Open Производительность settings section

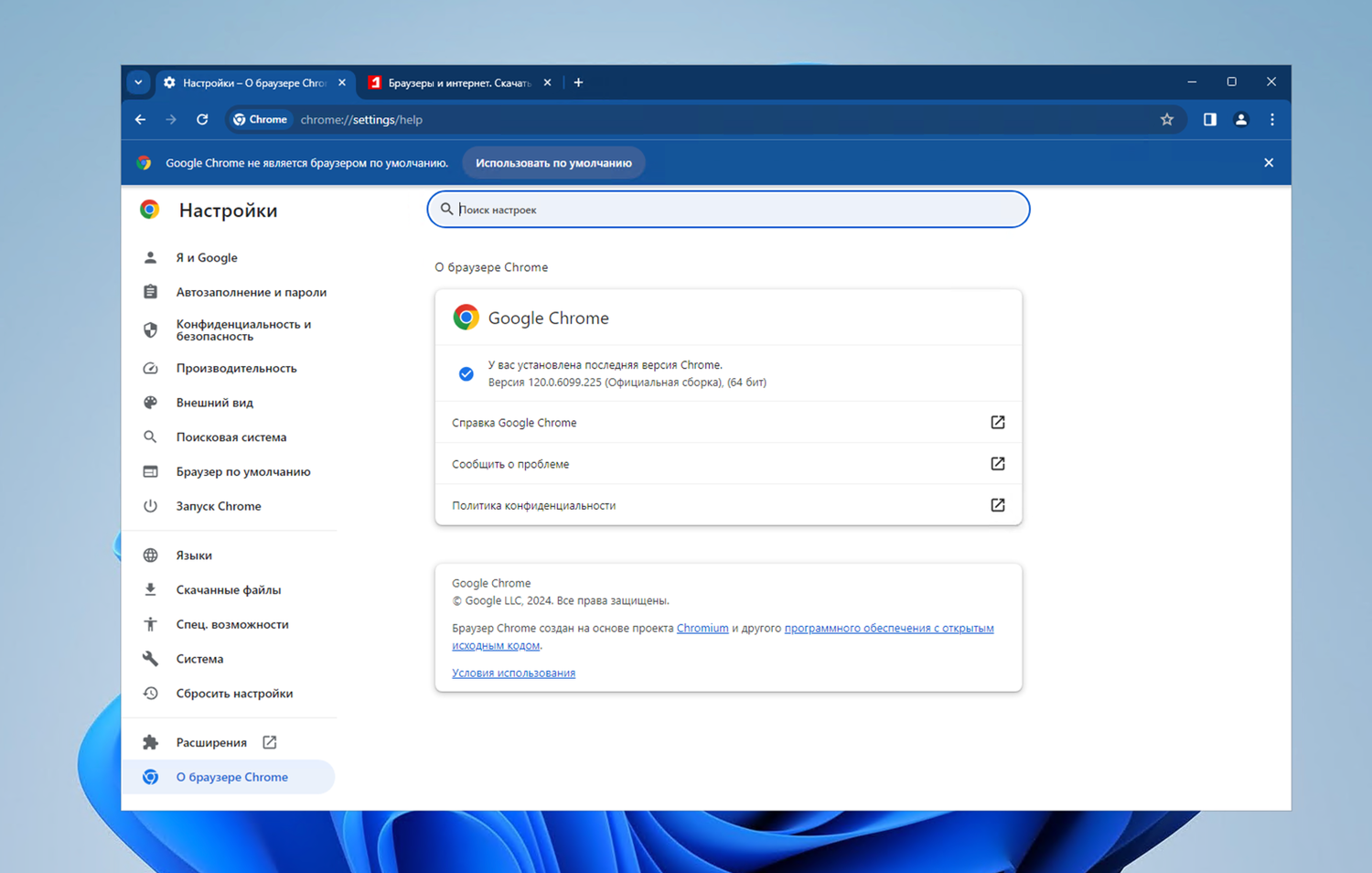[229, 369]
